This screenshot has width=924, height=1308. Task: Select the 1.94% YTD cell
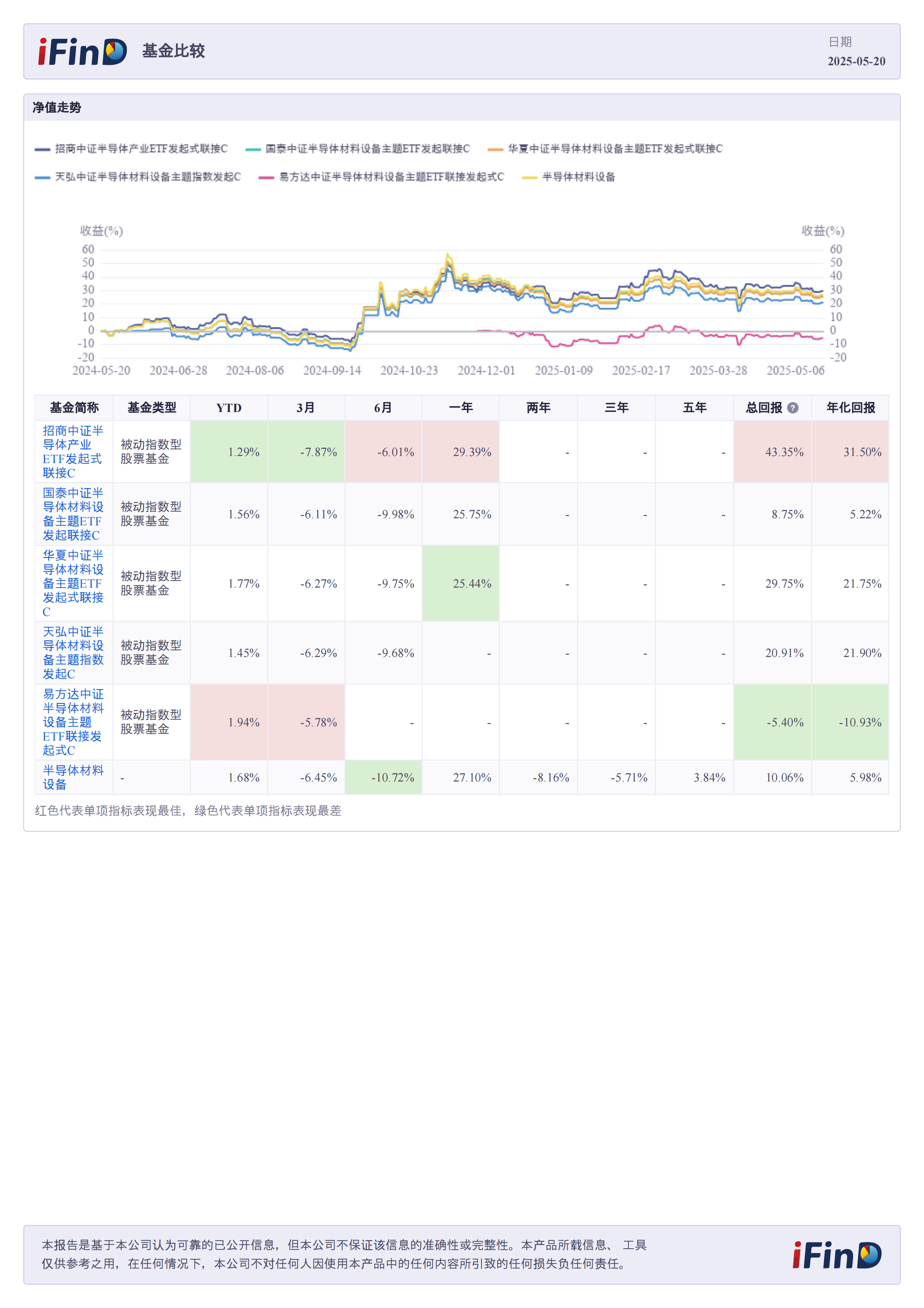pyautogui.click(x=229, y=722)
